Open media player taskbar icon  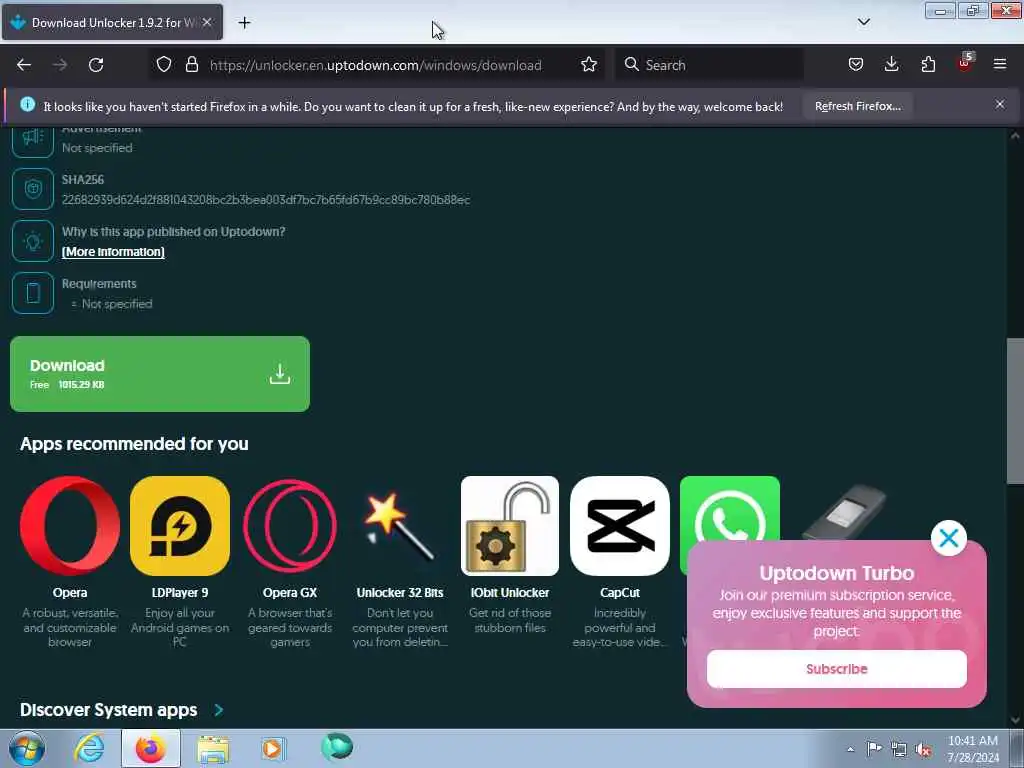tap(273, 748)
